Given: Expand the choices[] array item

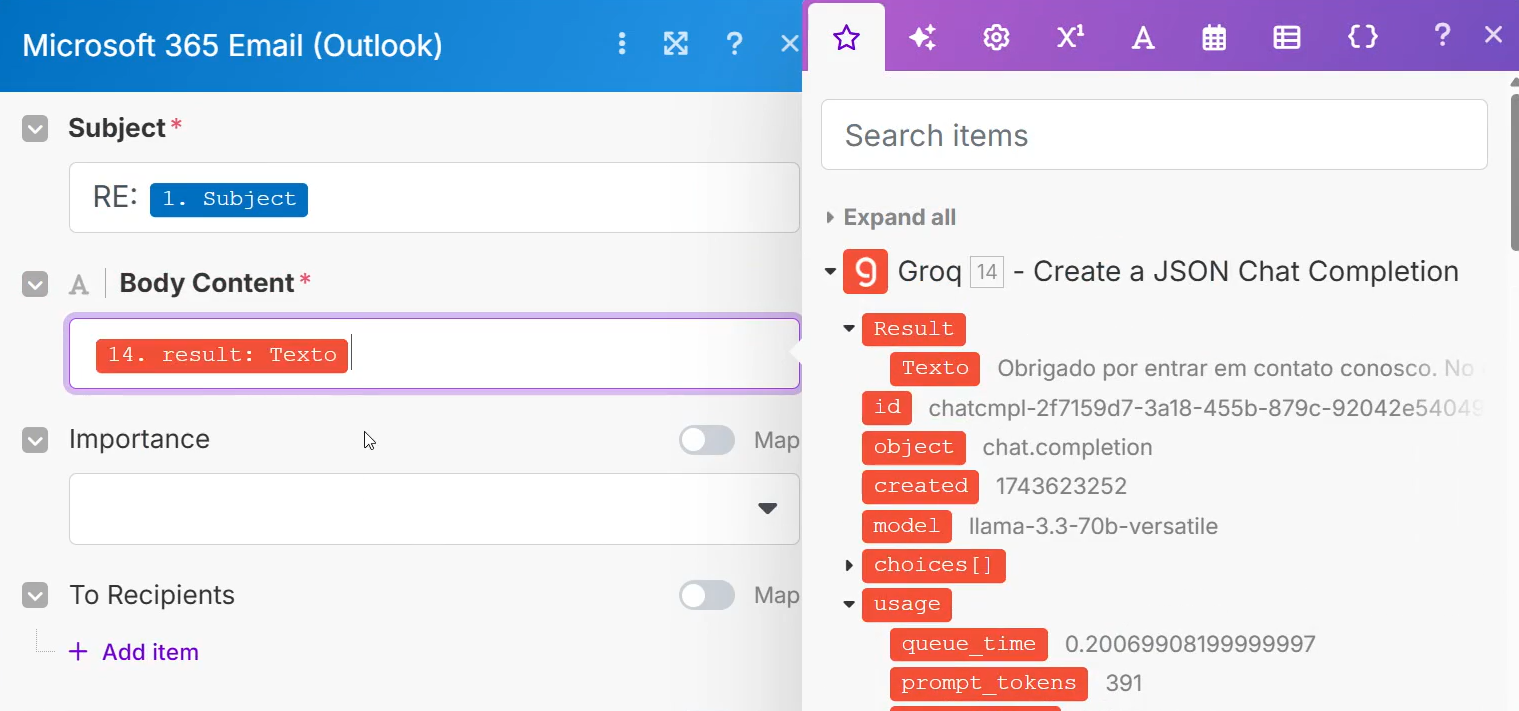Looking at the screenshot, I should pyautogui.click(x=849, y=566).
